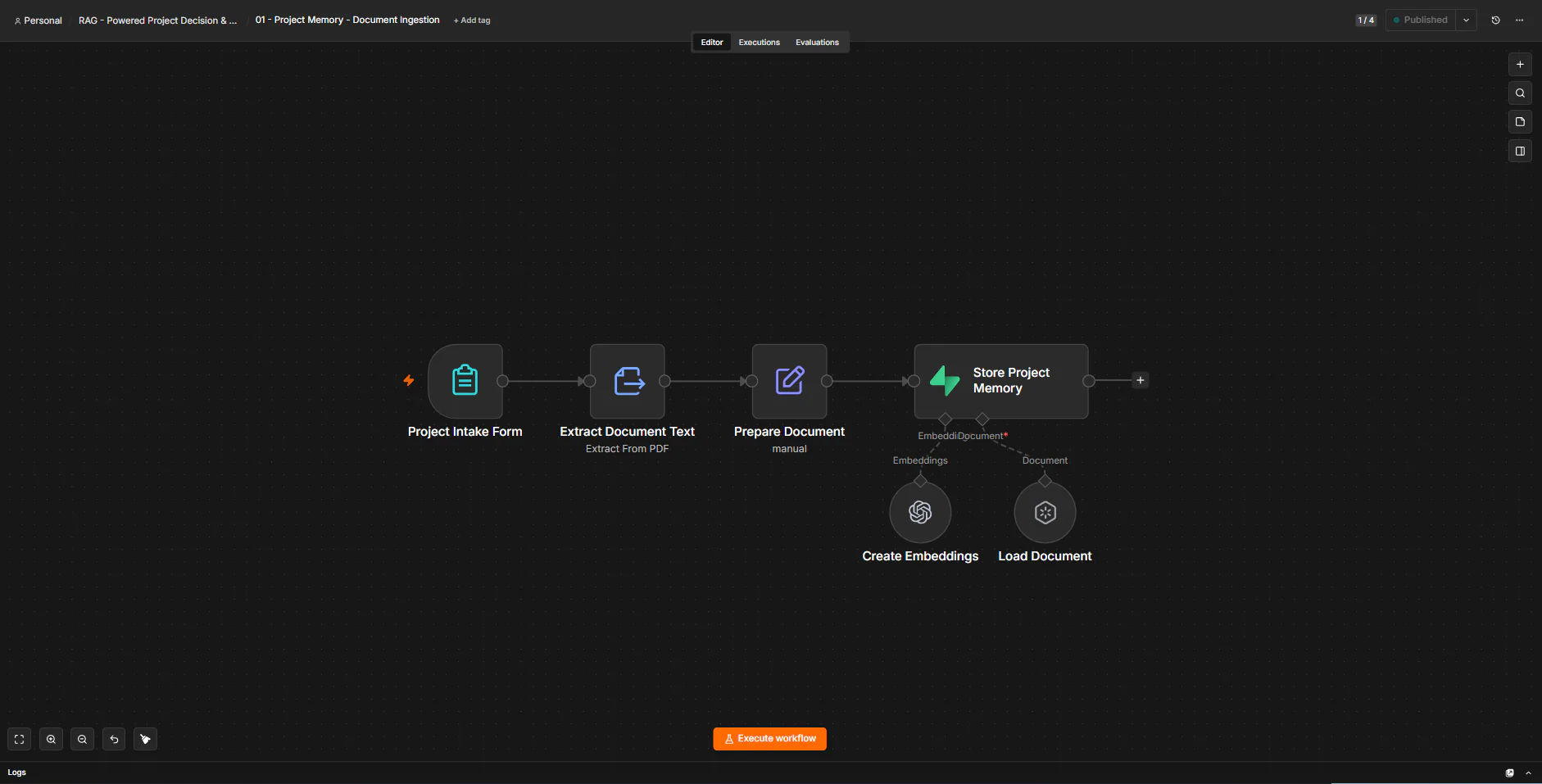1542x784 pixels.
Task: Open the Load Document node
Action: click(1045, 512)
